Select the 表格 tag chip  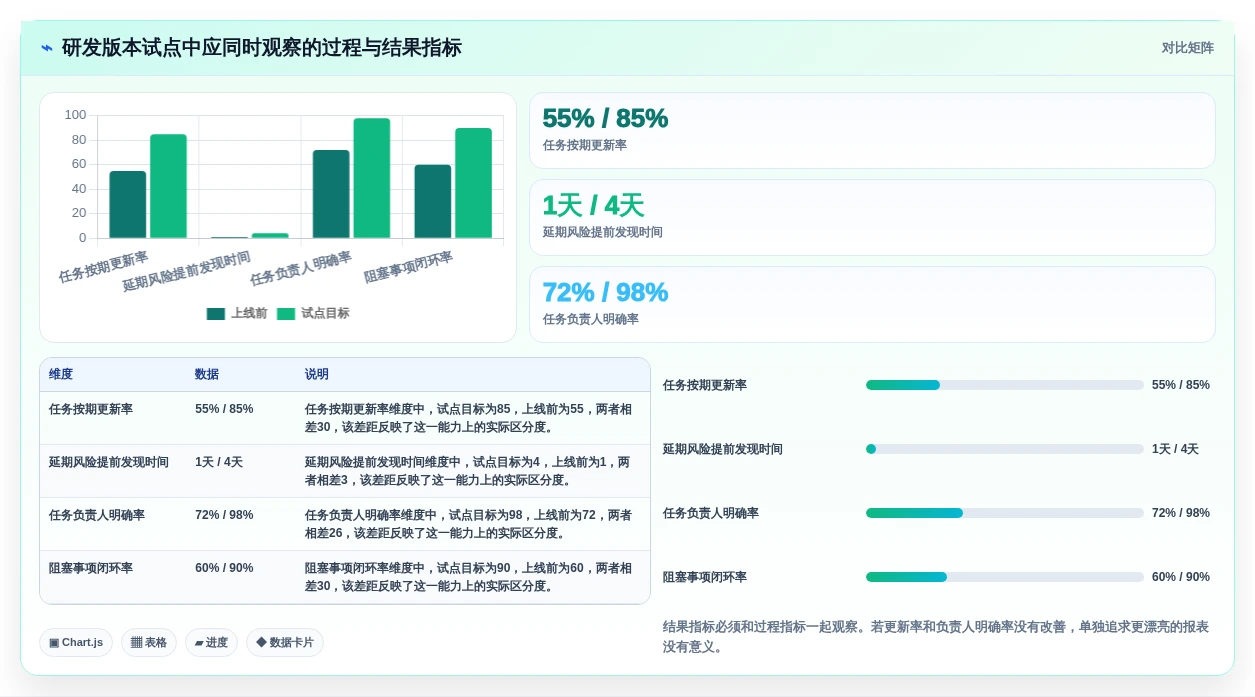pos(149,642)
